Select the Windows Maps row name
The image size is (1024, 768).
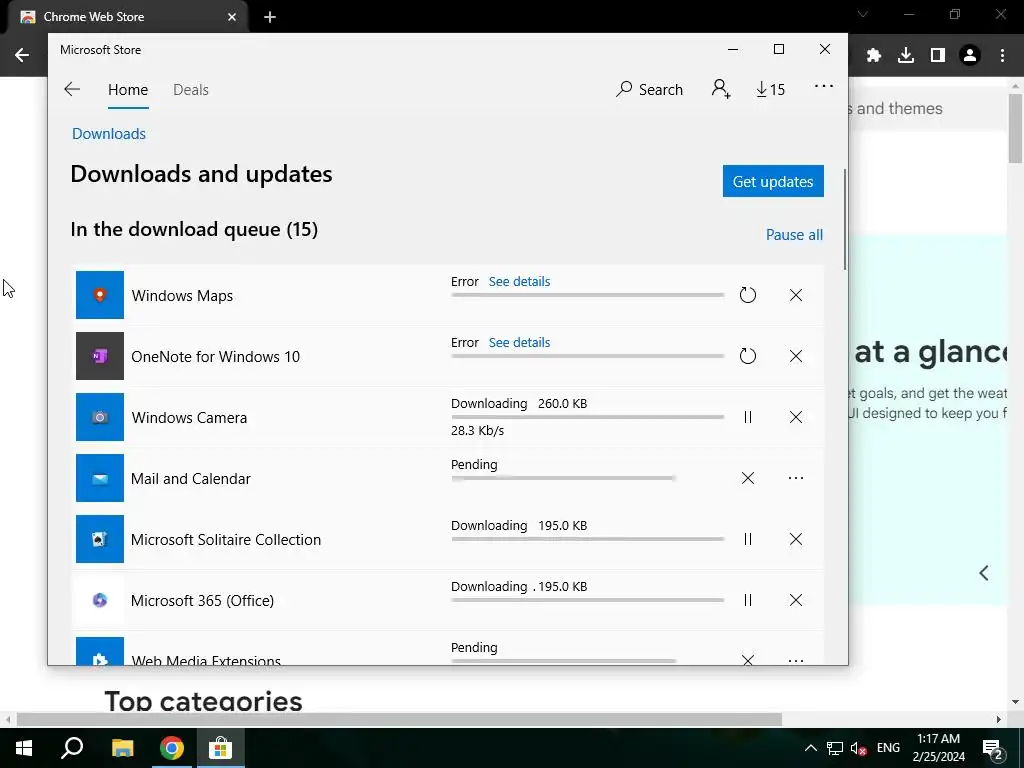182,296
